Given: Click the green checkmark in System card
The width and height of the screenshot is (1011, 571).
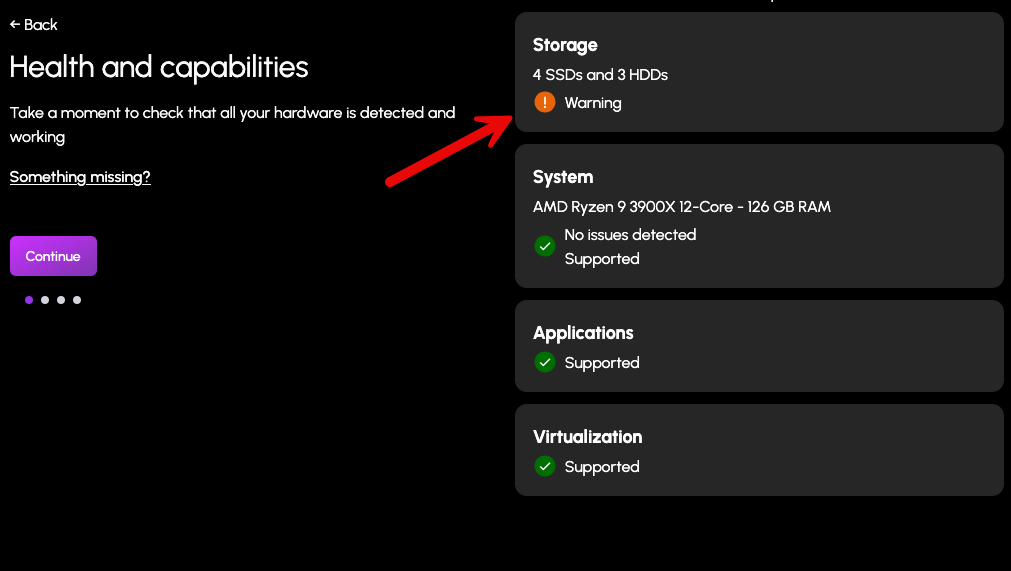Looking at the screenshot, I should tap(544, 246).
